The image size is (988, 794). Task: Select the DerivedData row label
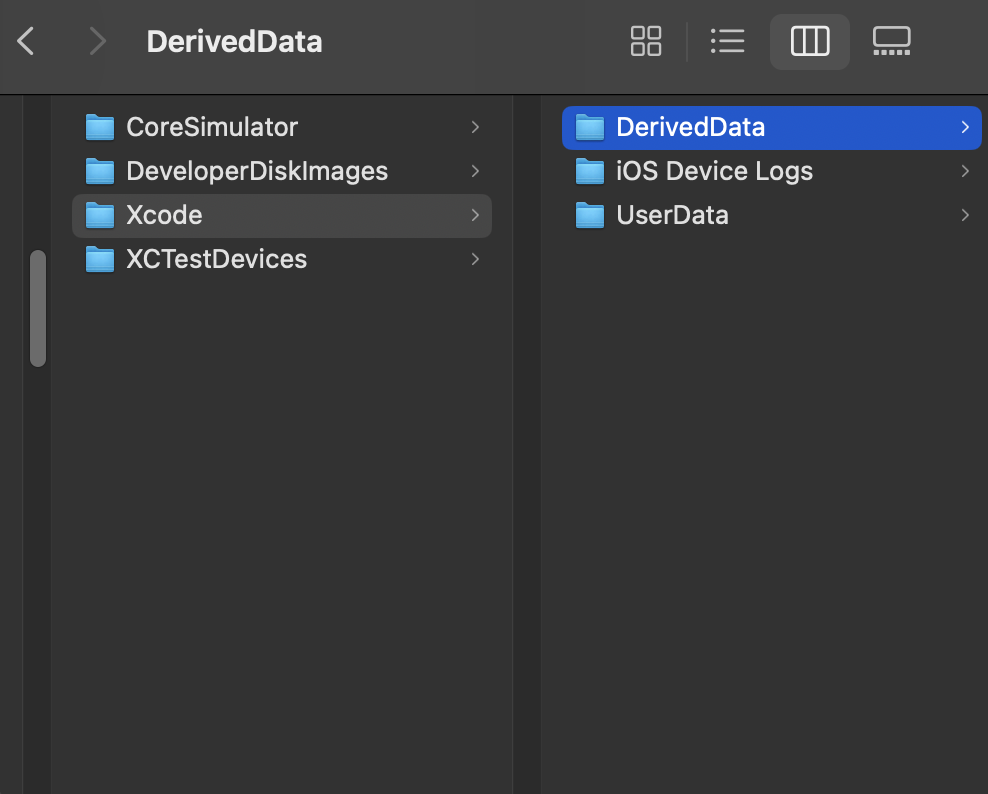[x=691, y=127]
